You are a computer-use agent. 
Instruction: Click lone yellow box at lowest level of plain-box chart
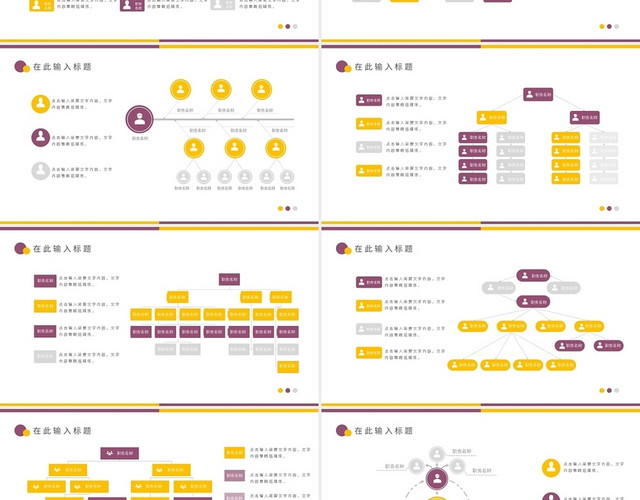tap(288, 367)
